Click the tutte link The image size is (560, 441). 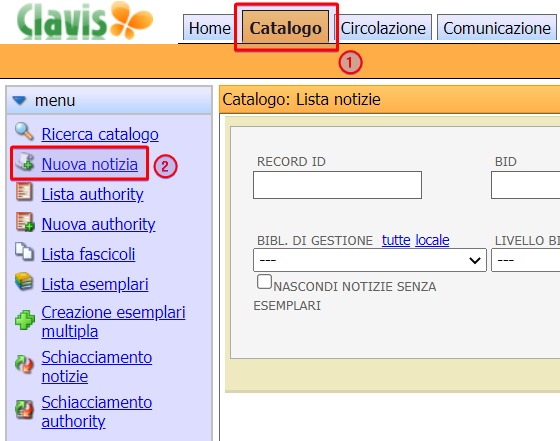click(x=396, y=240)
